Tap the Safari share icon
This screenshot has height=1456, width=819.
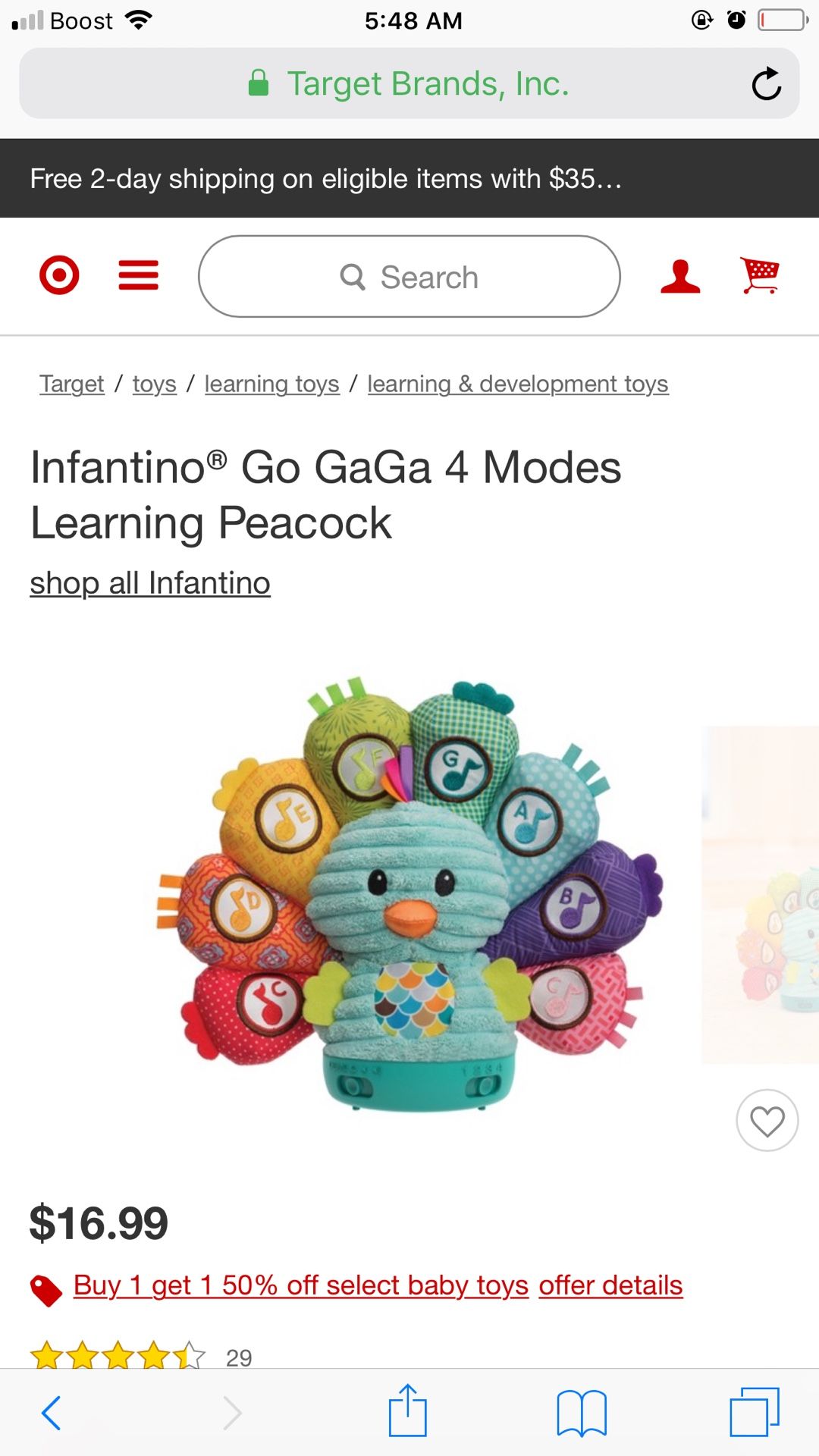point(408,1410)
